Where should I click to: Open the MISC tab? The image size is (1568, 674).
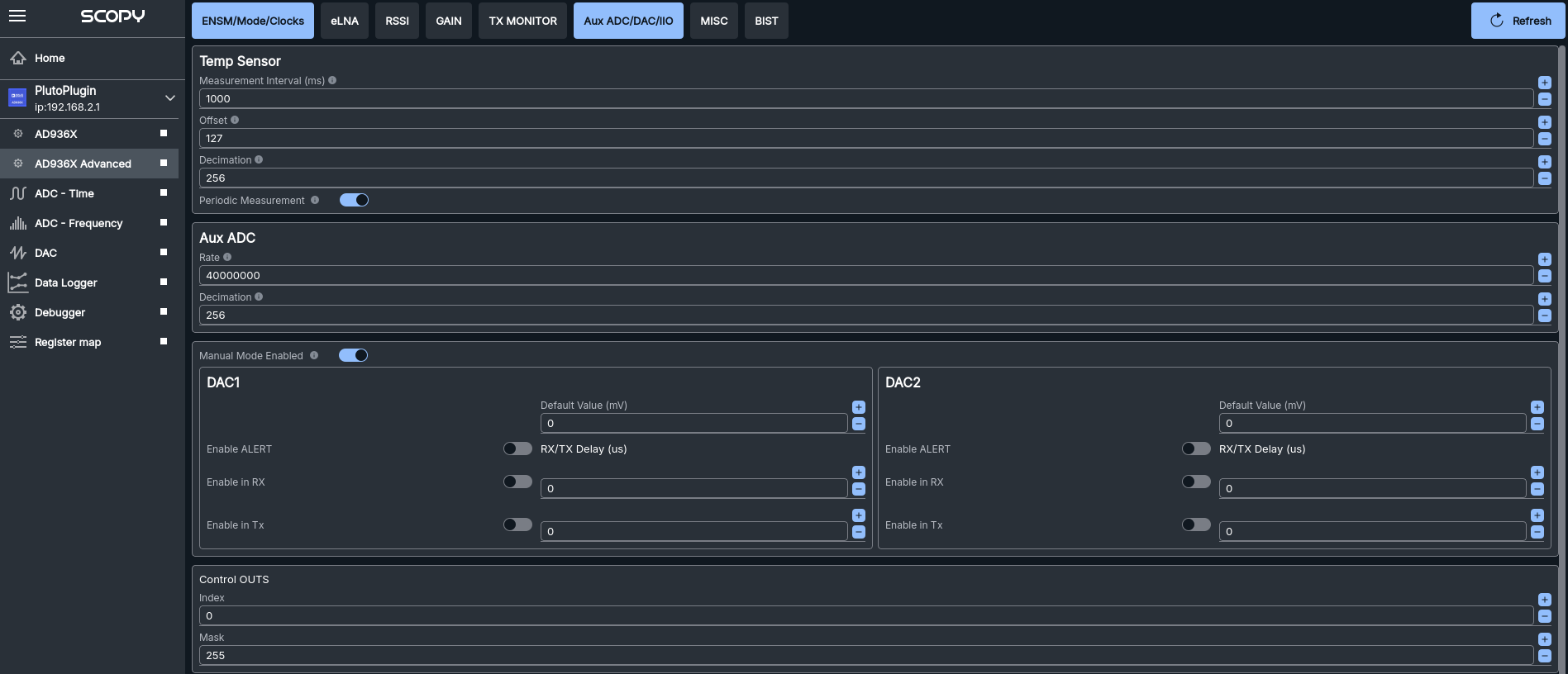(x=714, y=21)
